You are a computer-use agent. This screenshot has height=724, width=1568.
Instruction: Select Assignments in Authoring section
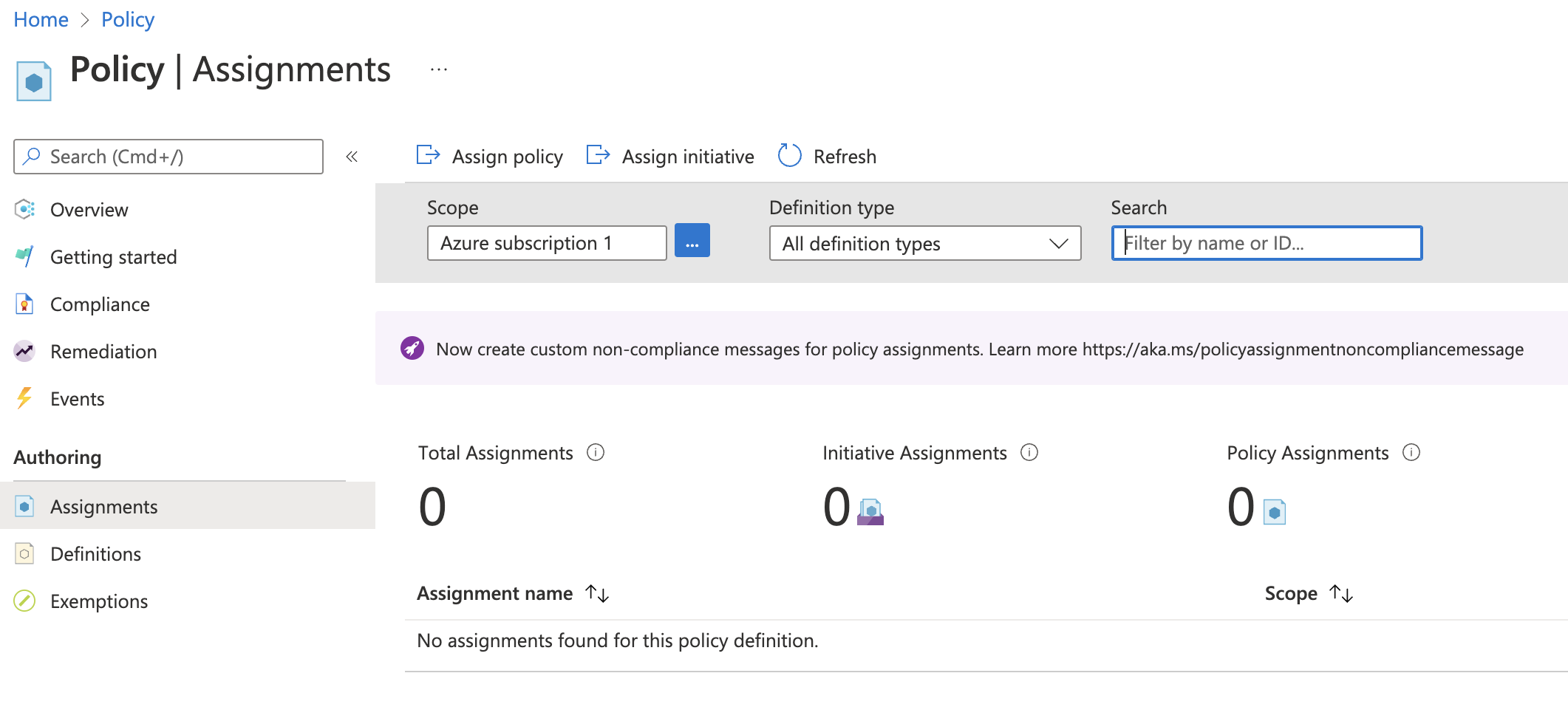click(x=188, y=506)
